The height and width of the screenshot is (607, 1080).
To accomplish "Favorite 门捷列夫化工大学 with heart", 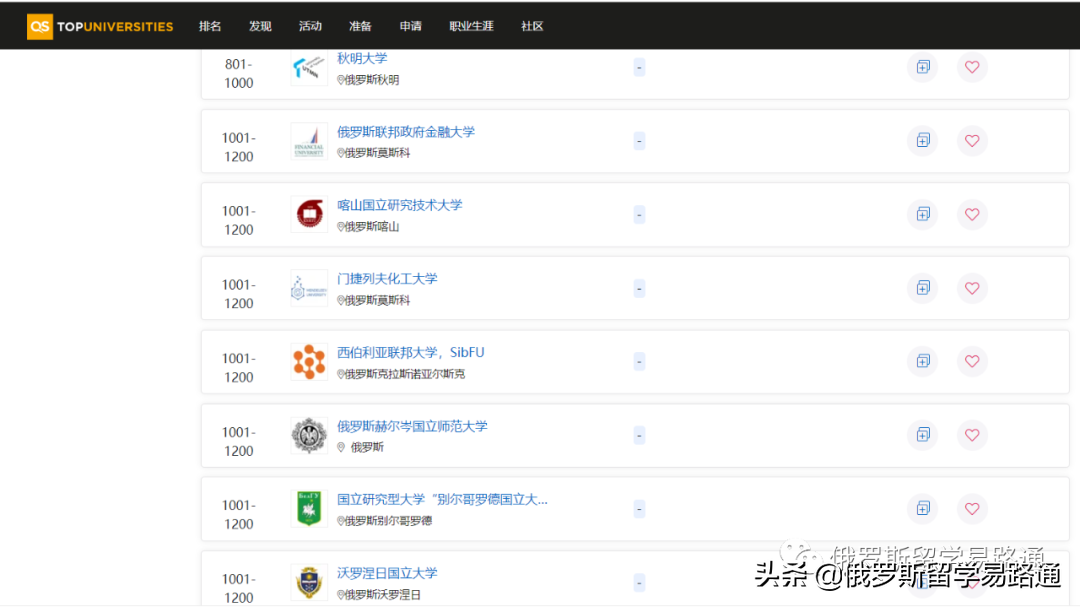I will [972, 288].
